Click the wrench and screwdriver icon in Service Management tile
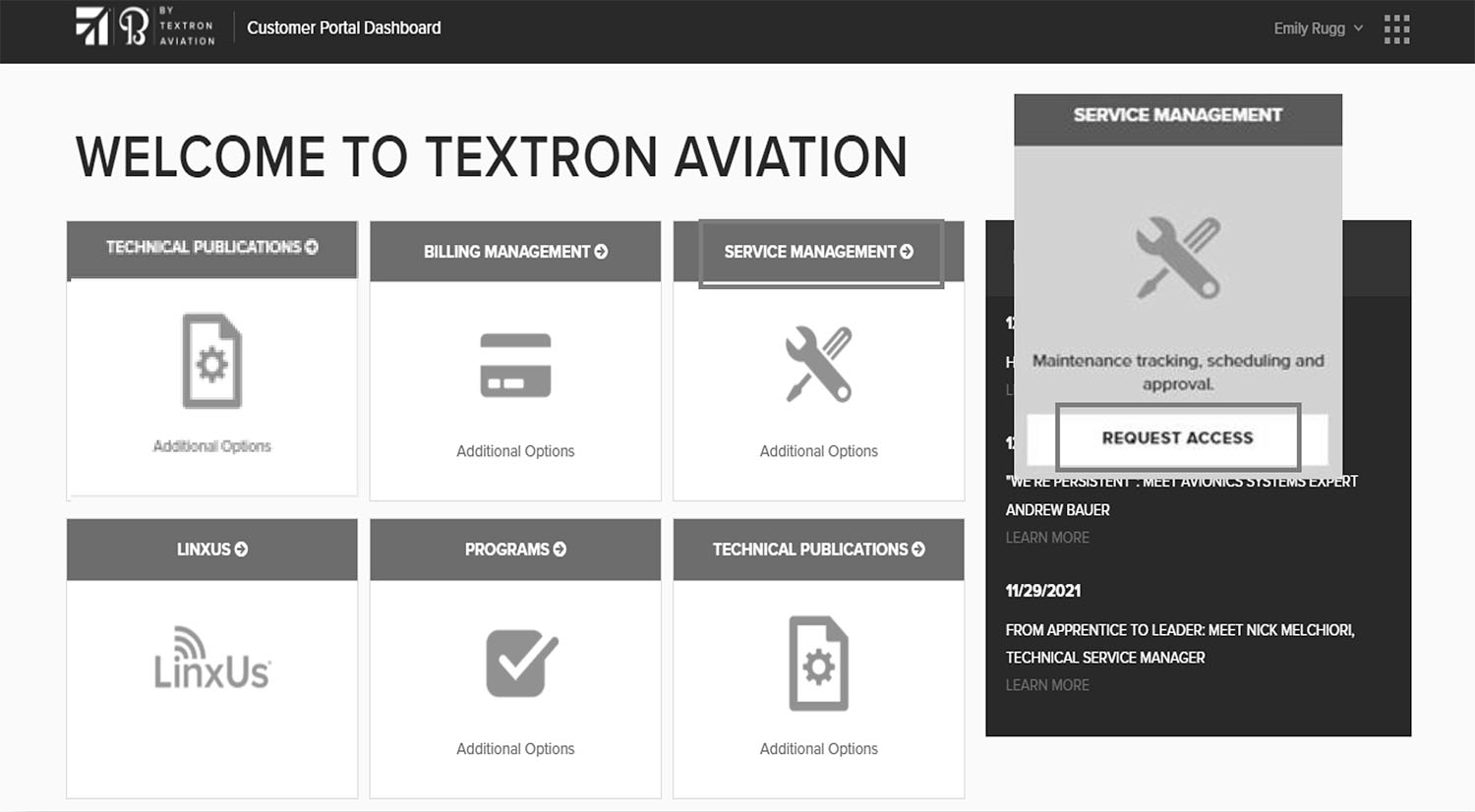This screenshot has width=1475, height=812. click(819, 364)
